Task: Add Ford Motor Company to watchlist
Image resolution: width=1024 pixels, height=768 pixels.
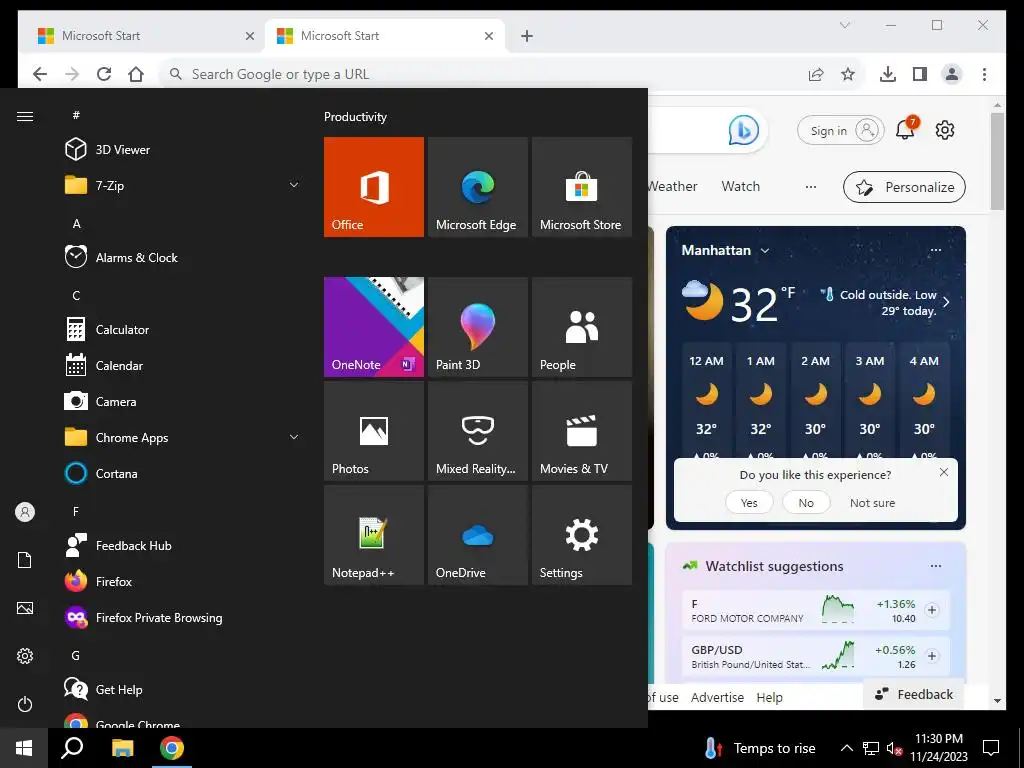Action: point(932,610)
